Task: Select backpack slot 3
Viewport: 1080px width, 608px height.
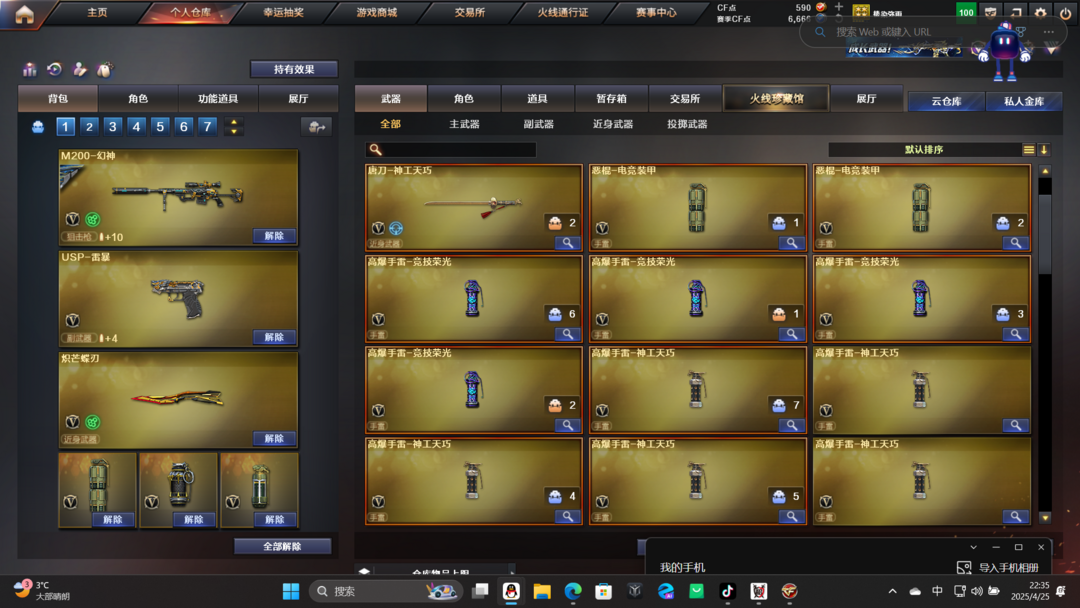Action: click(112, 127)
